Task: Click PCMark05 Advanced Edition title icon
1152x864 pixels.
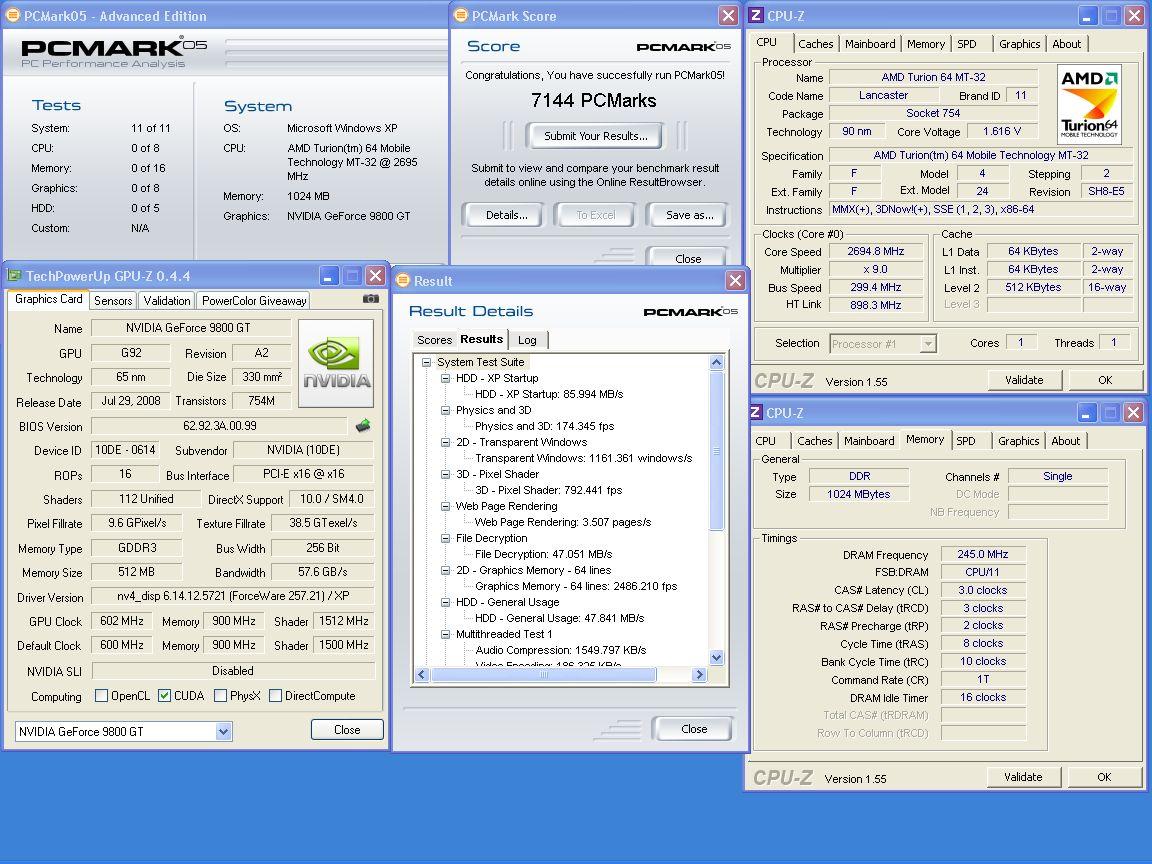Action: click(x=12, y=15)
